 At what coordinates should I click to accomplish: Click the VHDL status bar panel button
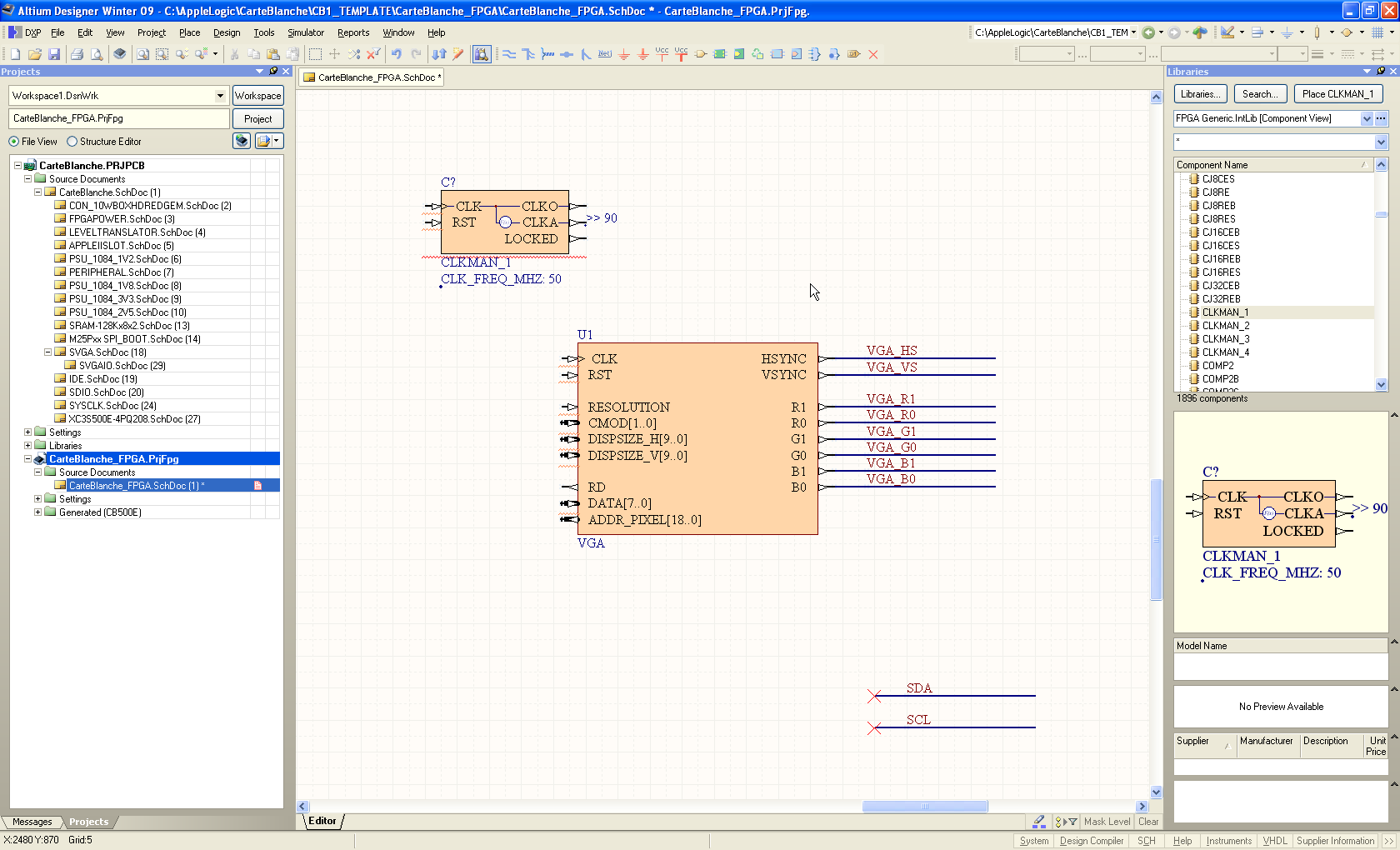click(1275, 841)
